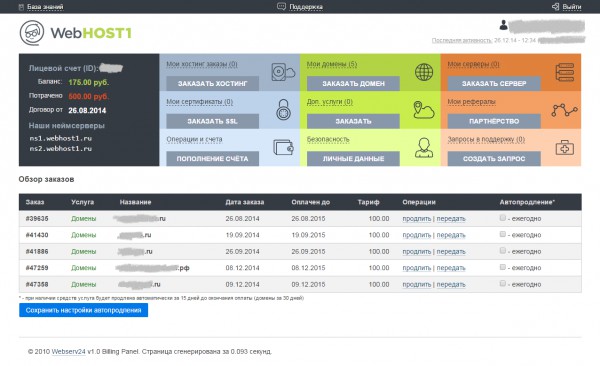The image size is (600, 366).
Task: Open Операции и счета link
Action: click(194, 139)
